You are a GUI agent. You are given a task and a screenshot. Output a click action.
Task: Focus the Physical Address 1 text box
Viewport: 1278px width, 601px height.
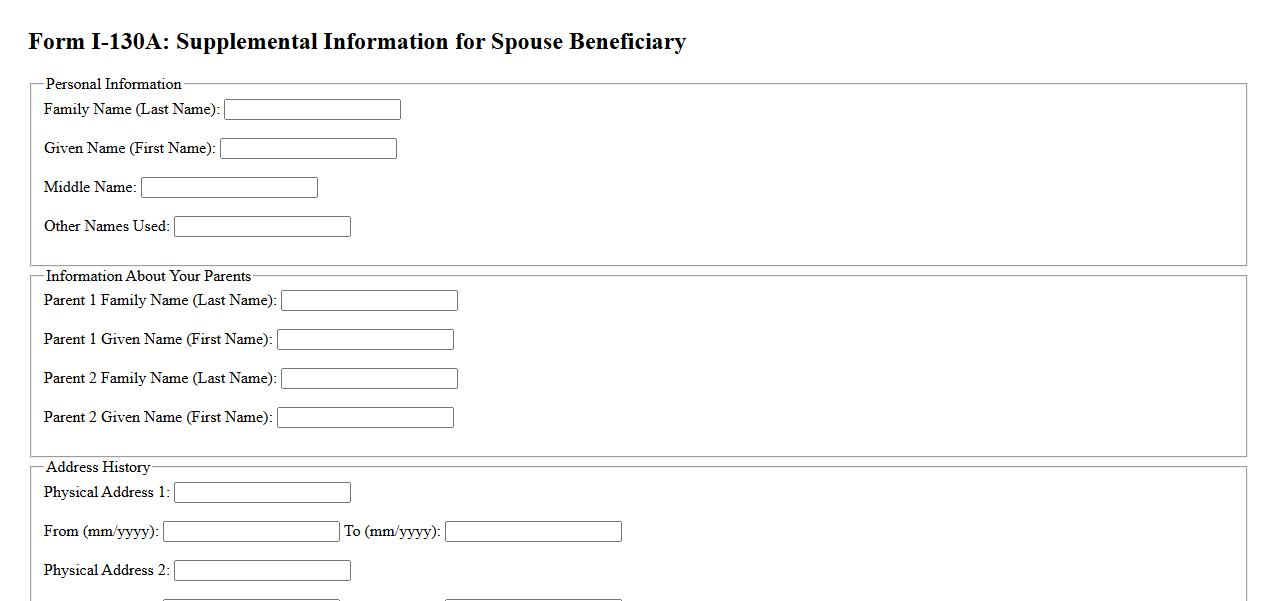click(x=262, y=493)
